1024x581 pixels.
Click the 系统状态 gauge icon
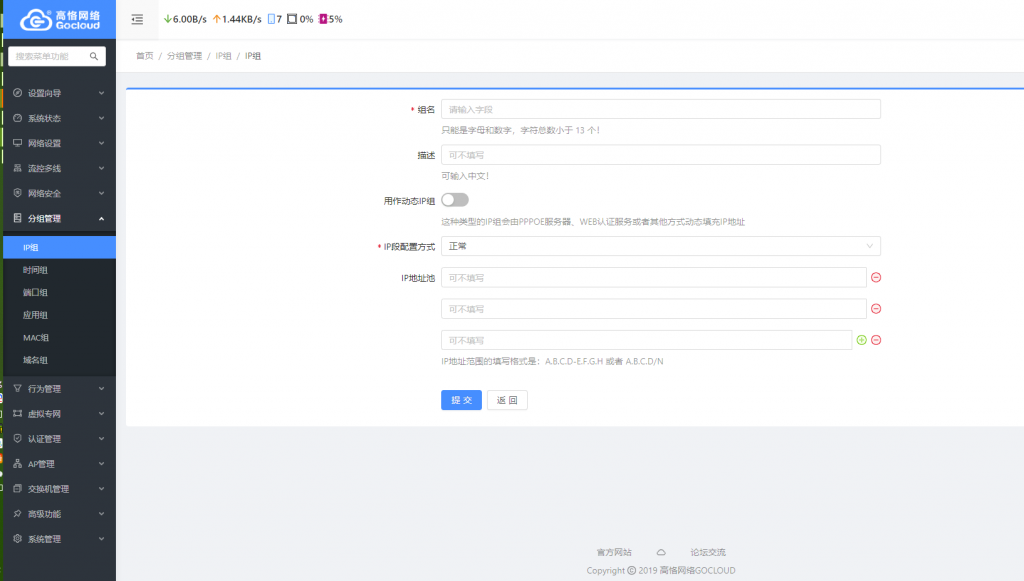tap(18, 118)
